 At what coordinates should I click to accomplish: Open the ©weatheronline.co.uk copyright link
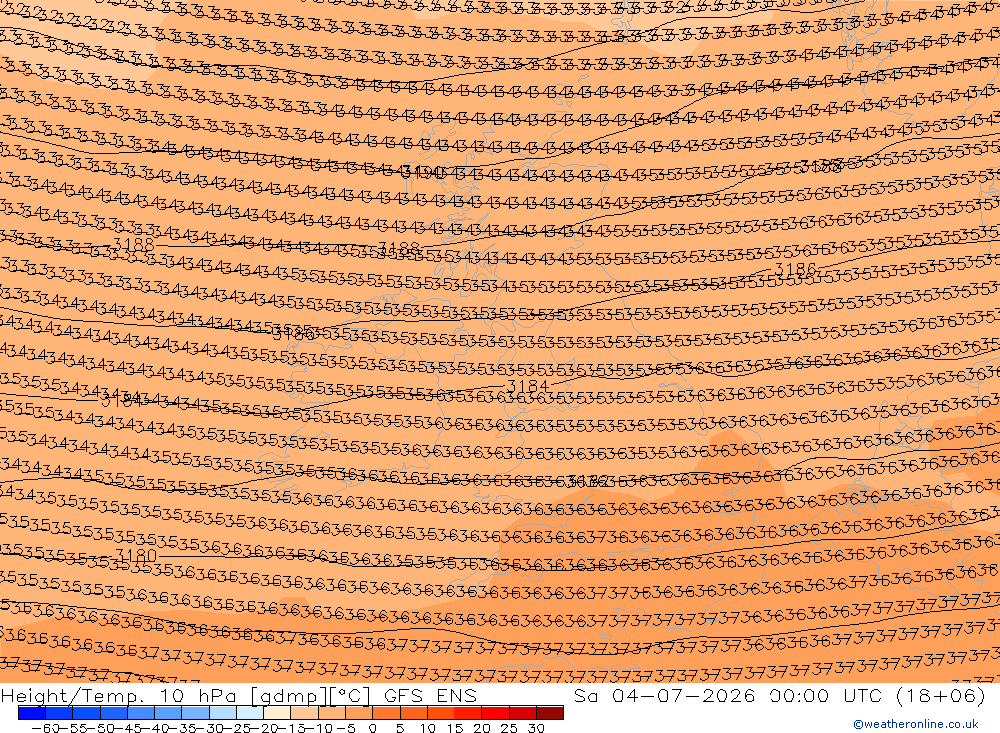point(916,724)
